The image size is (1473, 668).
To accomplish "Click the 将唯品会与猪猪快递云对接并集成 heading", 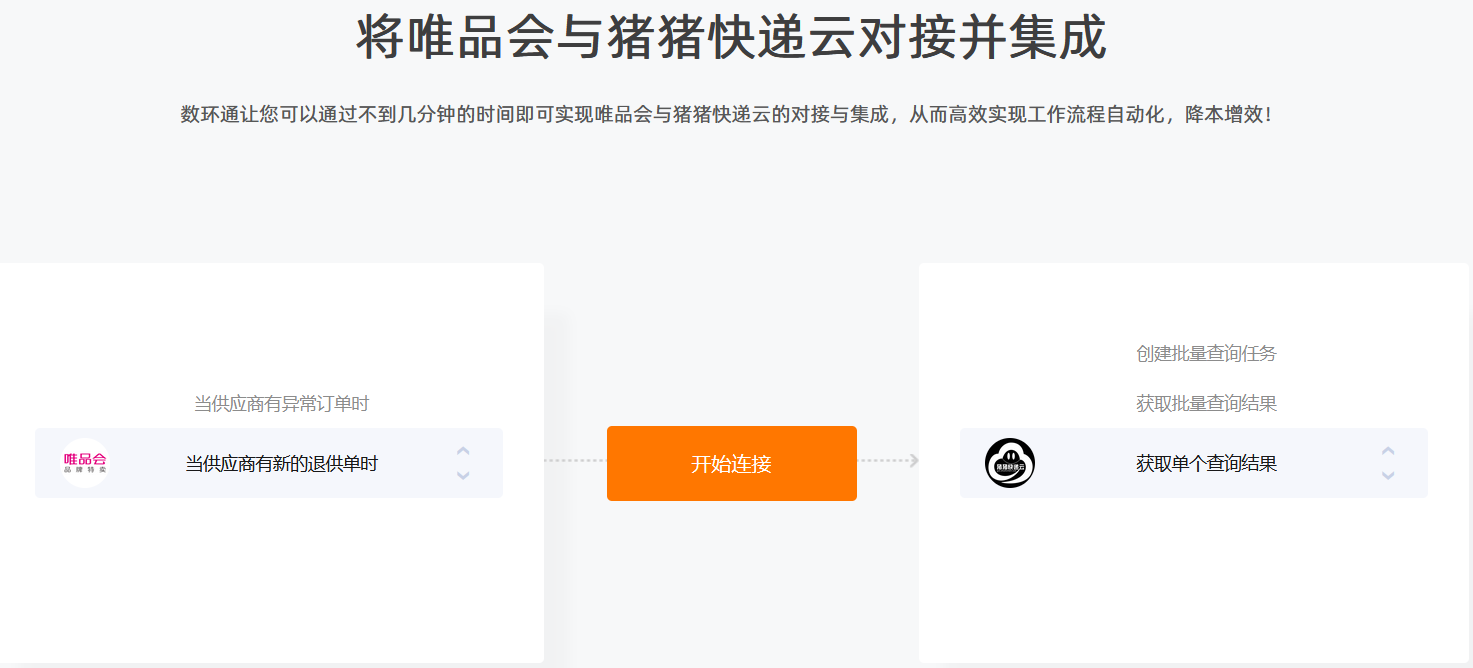I will (x=732, y=39).
